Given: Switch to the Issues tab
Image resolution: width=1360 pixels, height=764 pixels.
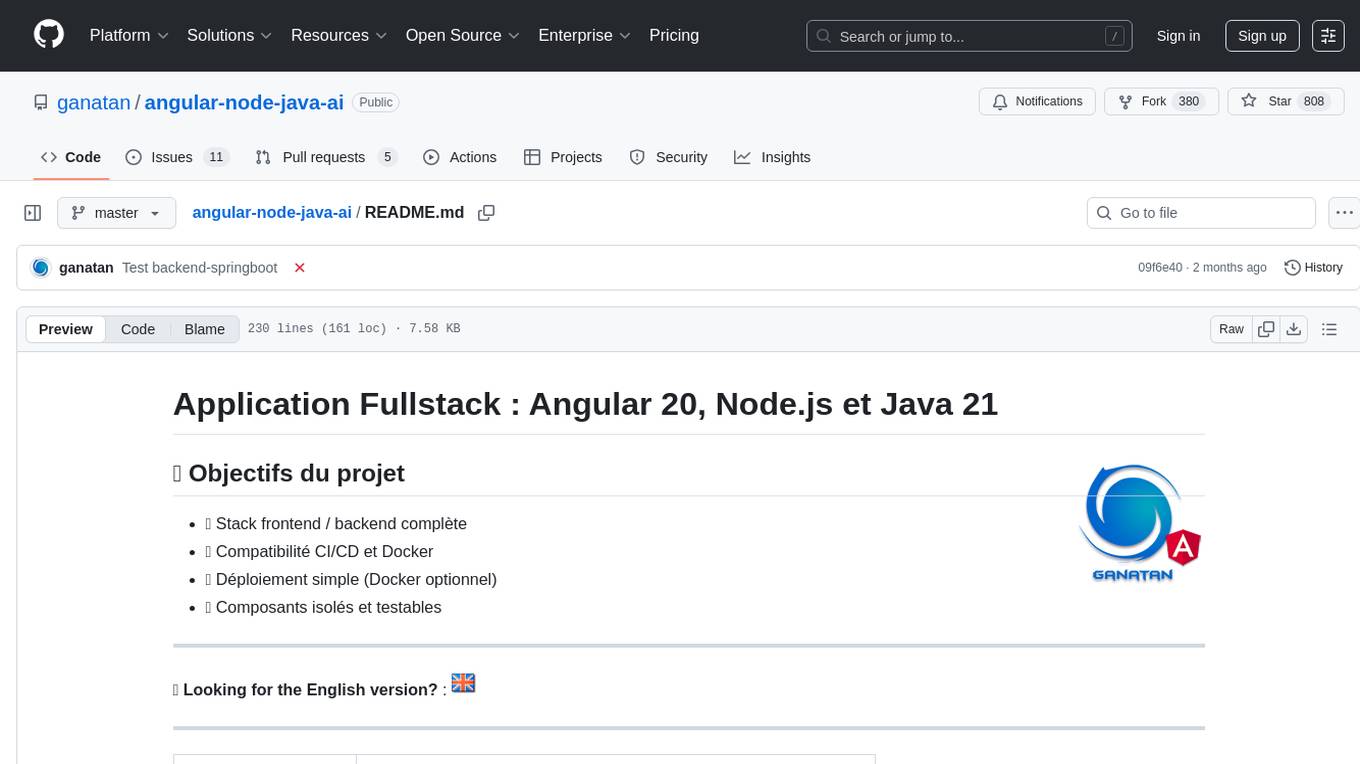Looking at the screenshot, I should pos(177,157).
